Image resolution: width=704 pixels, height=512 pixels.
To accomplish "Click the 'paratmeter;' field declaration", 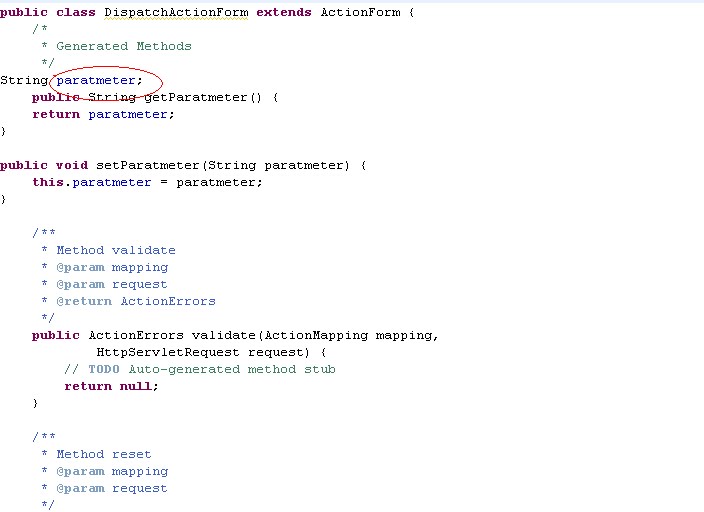I will click(99, 80).
